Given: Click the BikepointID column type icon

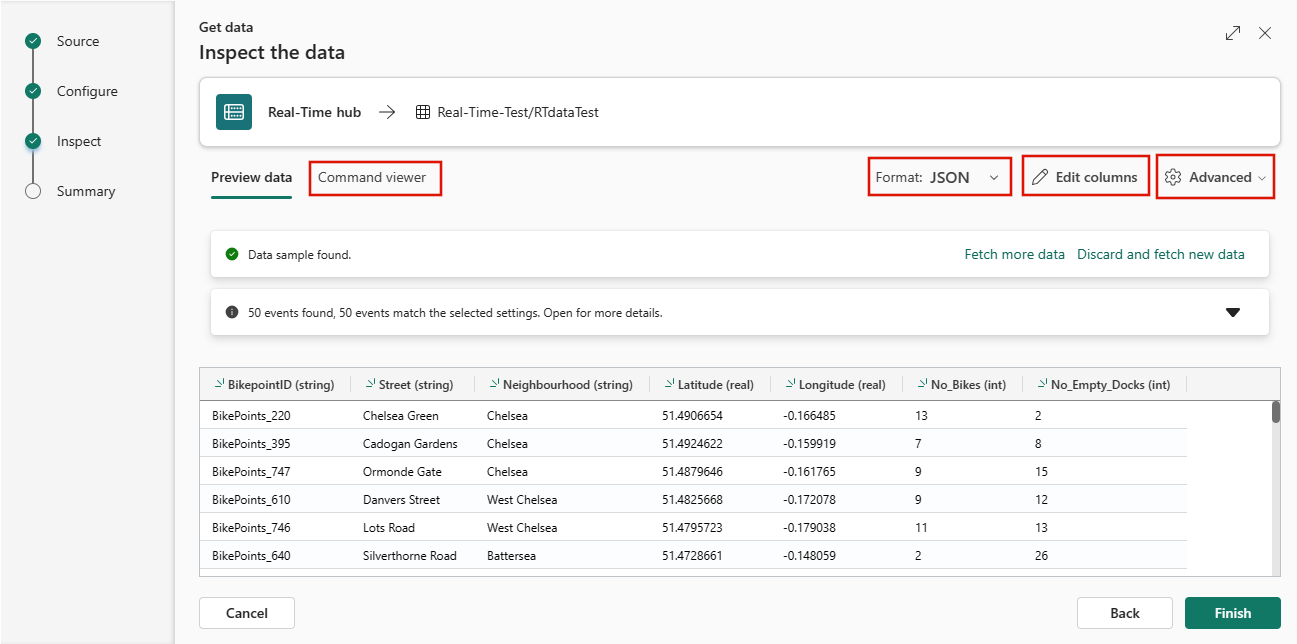Looking at the screenshot, I should (x=219, y=384).
